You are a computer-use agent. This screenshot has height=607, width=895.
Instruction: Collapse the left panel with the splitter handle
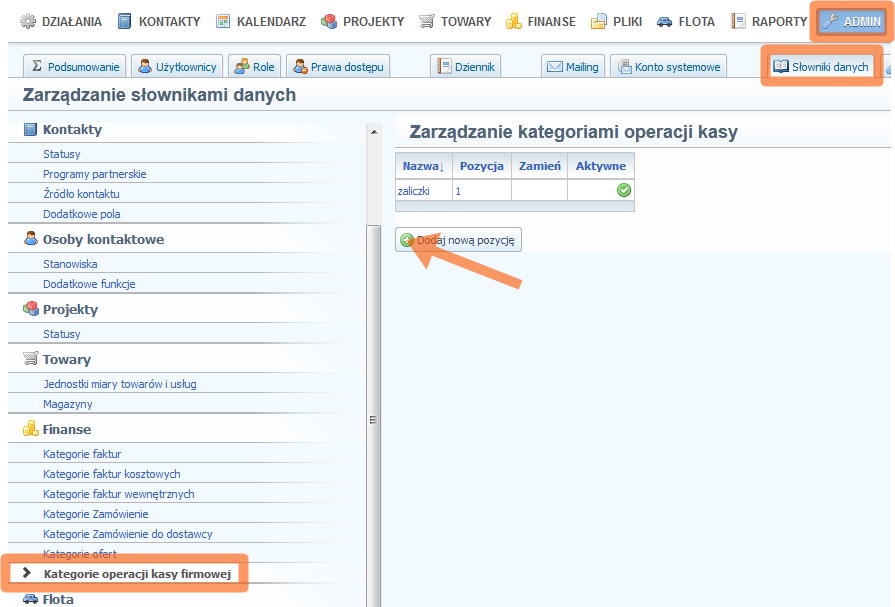coord(373,420)
